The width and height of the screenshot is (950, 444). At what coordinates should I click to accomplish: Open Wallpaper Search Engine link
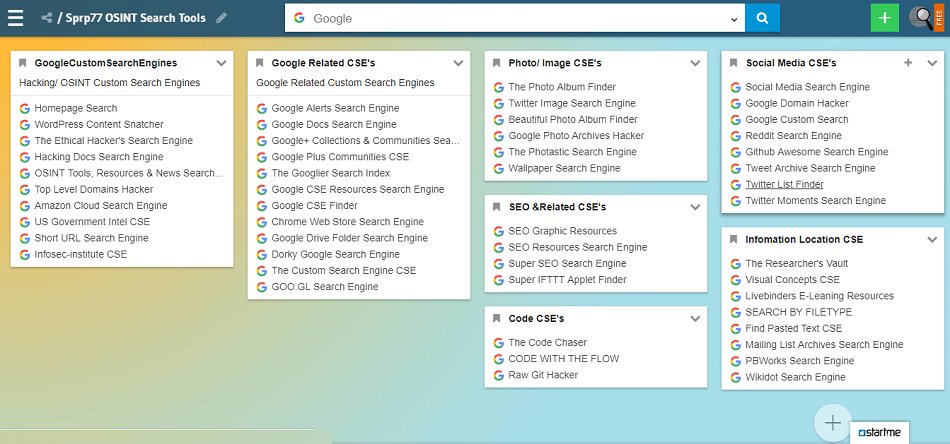click(x=564, y=168)
